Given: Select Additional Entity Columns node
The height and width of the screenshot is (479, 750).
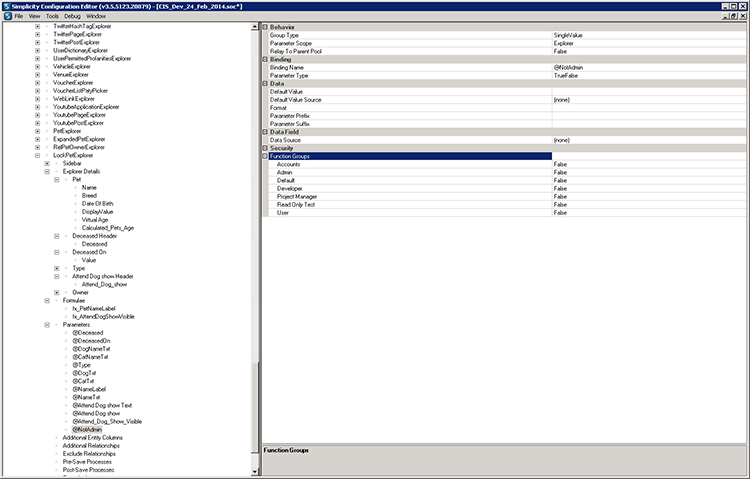Looking at the screenshot, I should tap(92, 438).
